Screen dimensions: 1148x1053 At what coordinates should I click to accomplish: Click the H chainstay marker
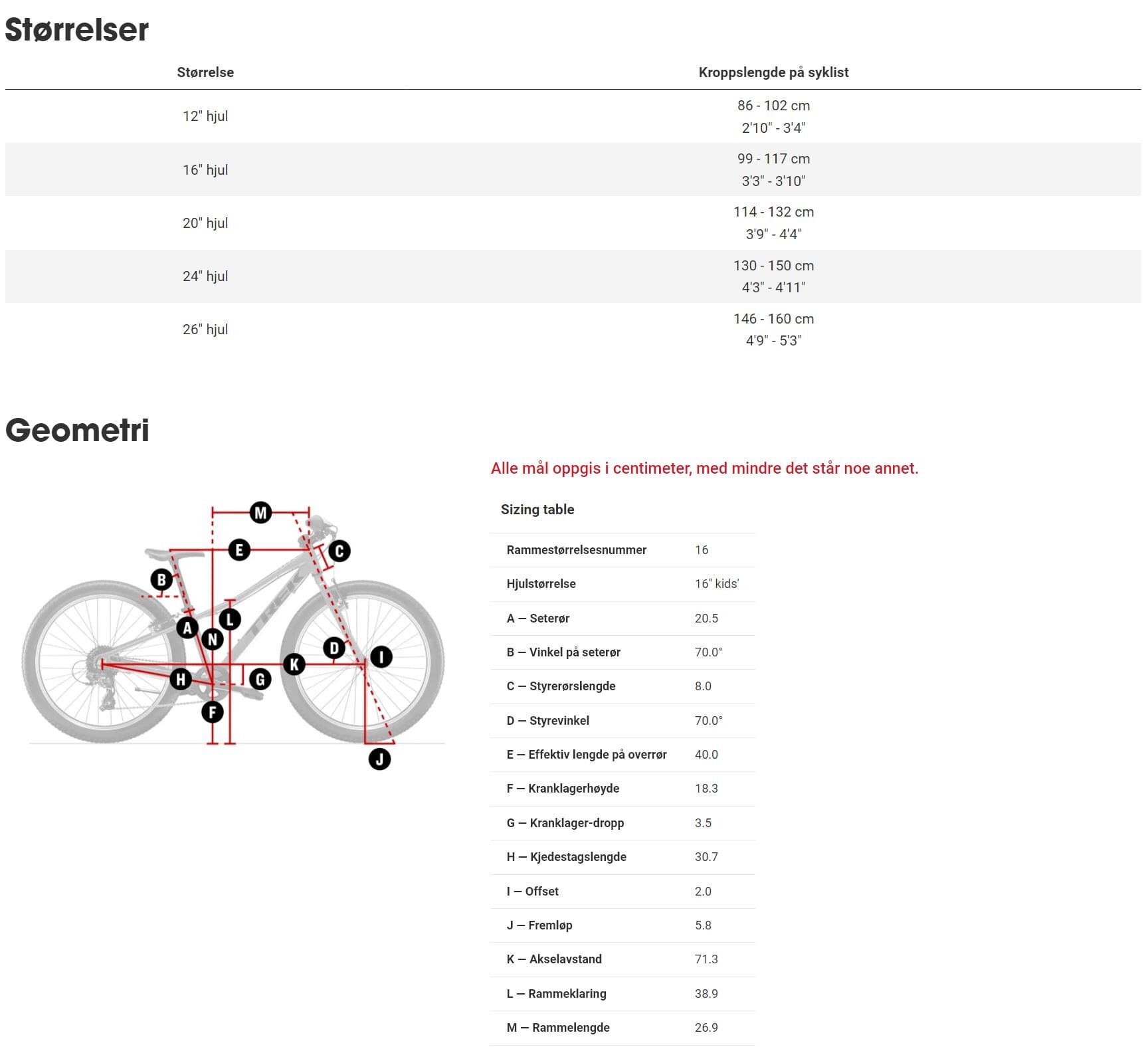pyautogui.click(x=181, y=679)
